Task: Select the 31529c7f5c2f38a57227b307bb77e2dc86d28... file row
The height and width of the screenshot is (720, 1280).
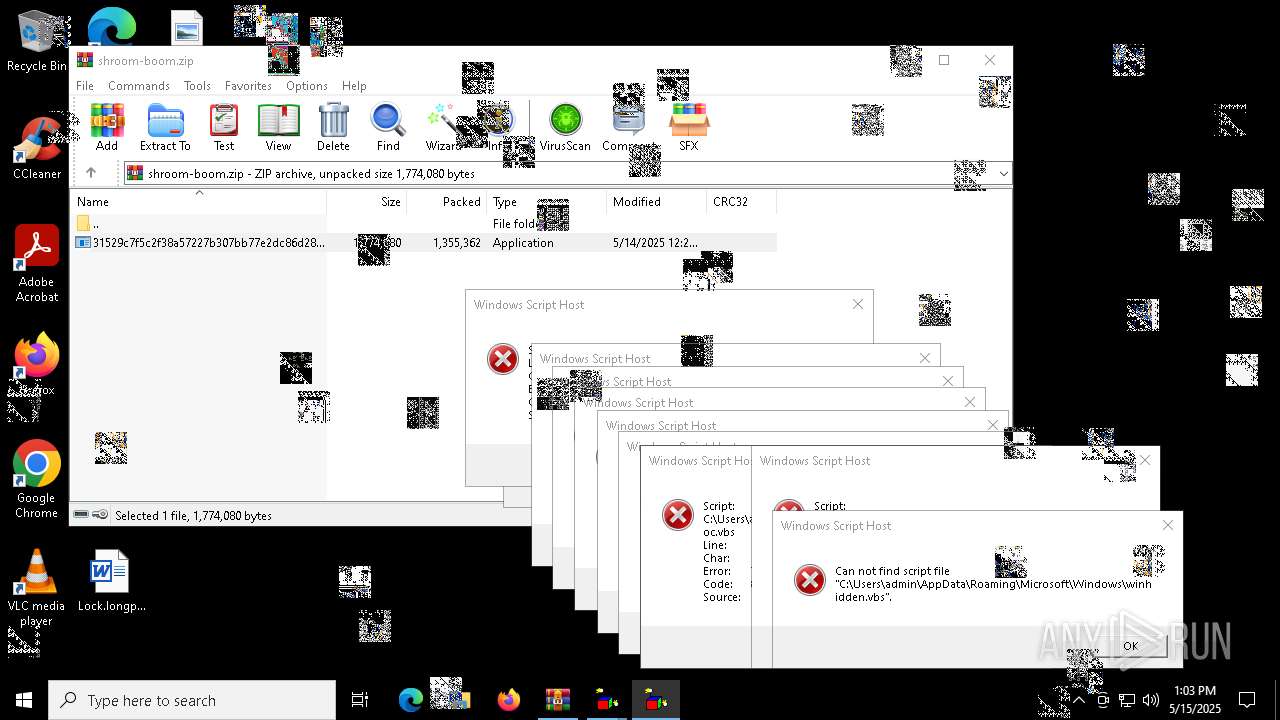Action: point(424,243)
